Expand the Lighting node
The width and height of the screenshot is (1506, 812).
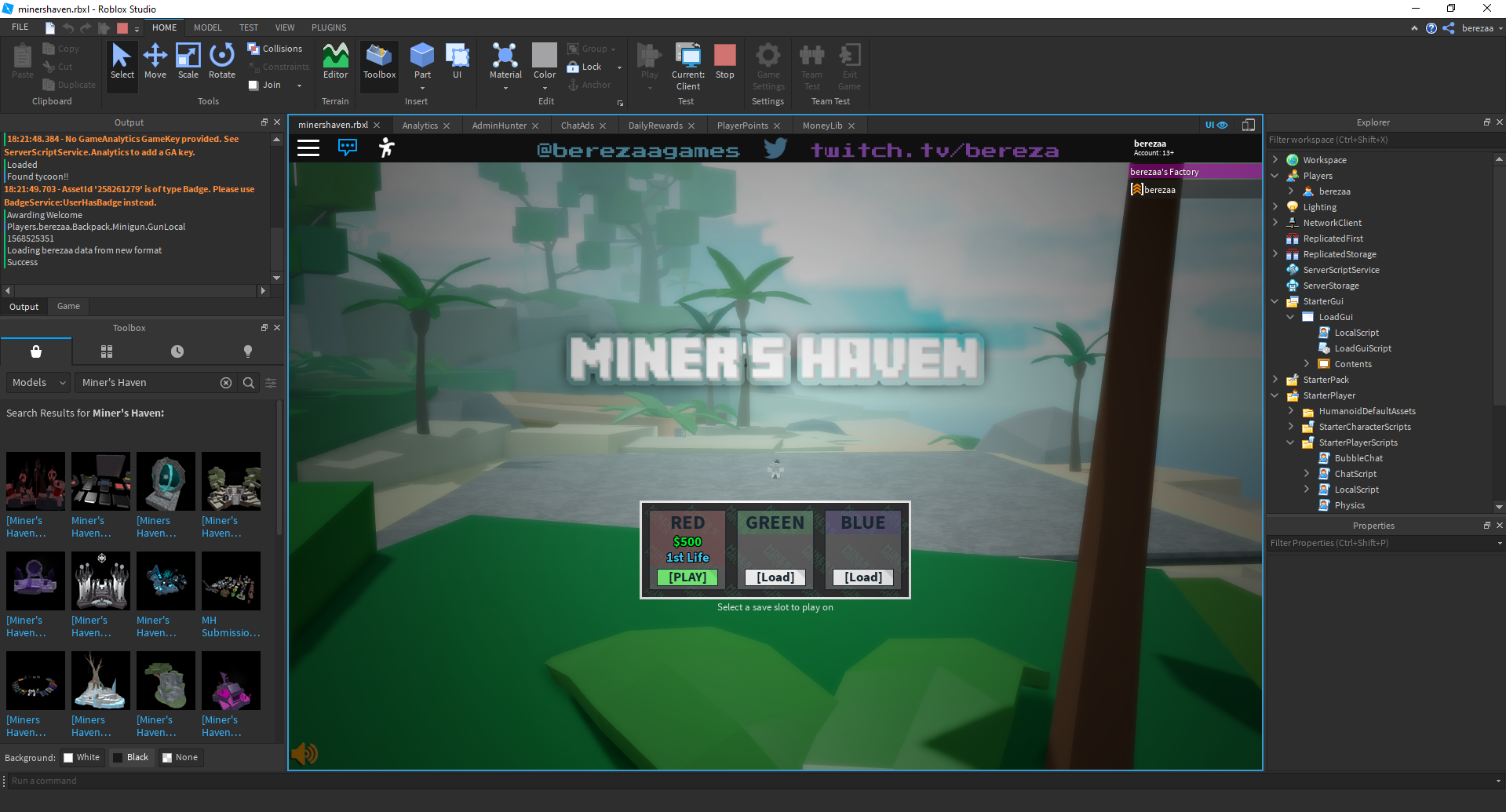pyautogui.click(x=1275, y=207)
